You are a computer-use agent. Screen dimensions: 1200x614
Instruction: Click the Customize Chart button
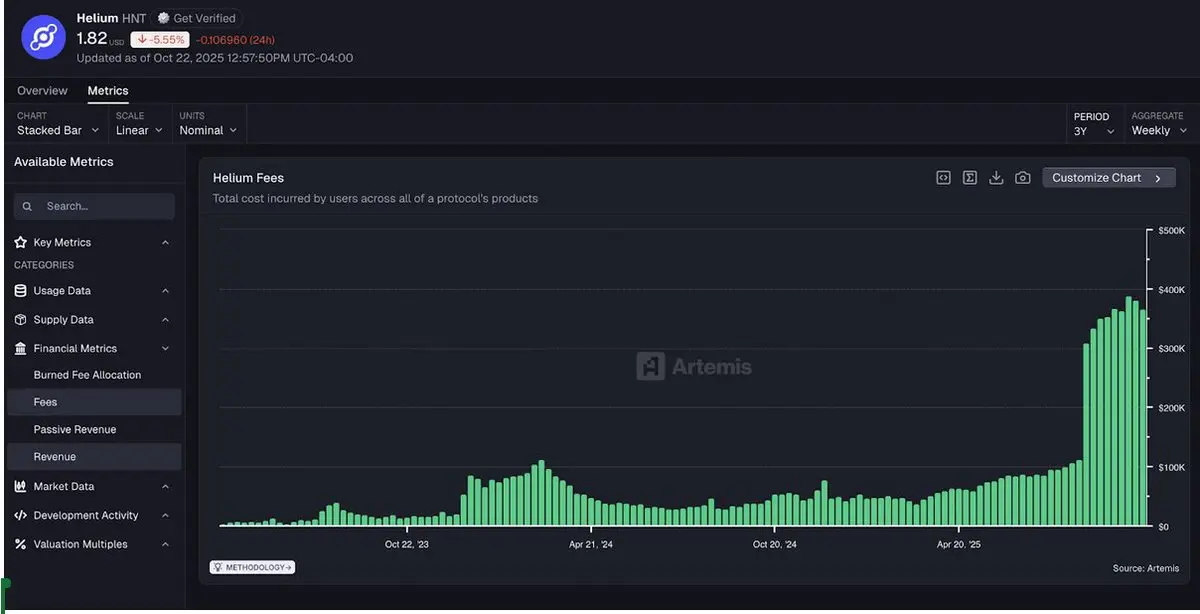pos(1108,178)
